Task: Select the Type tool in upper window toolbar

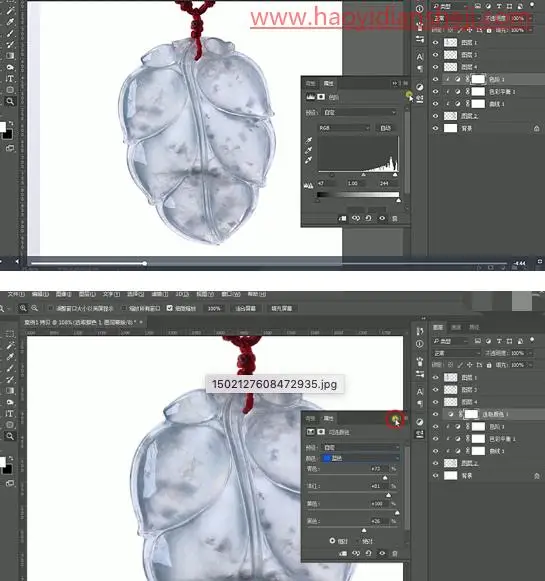Action: point(10,79)
